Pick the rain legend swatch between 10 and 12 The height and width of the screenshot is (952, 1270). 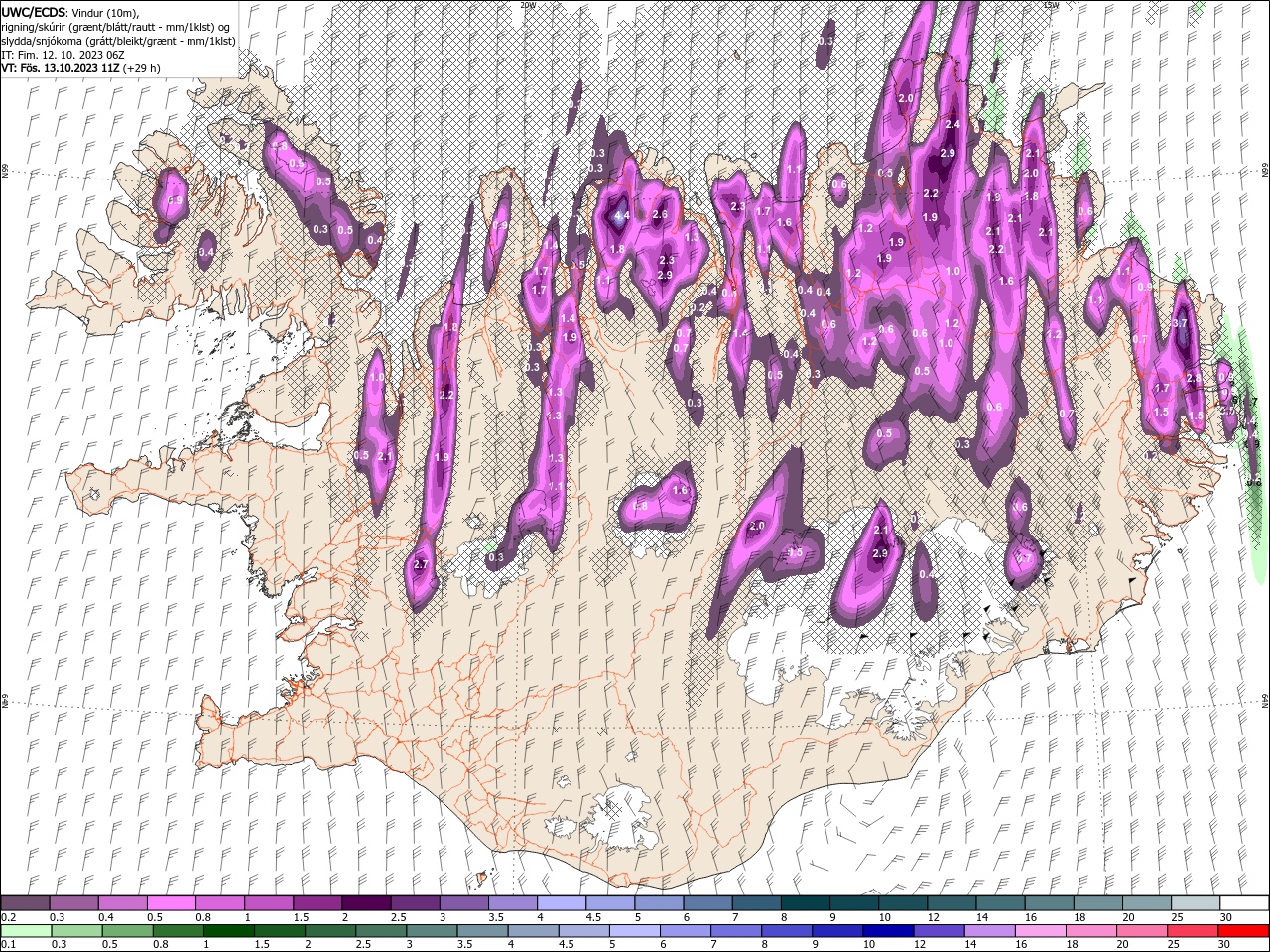click(888, 931)
